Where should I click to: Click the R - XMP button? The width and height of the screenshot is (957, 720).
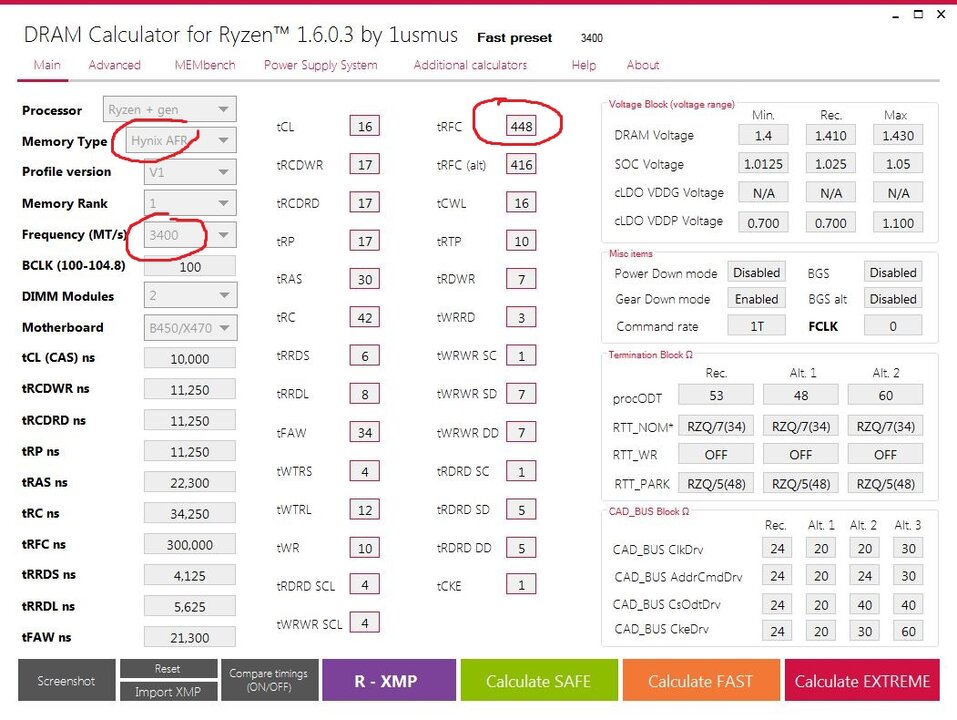[x=389, y=680]
